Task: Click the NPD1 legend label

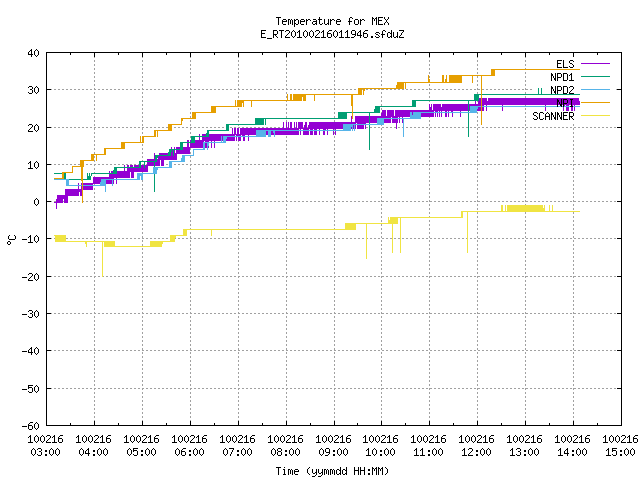Action: pyautogui.click(x=562, y=77)
